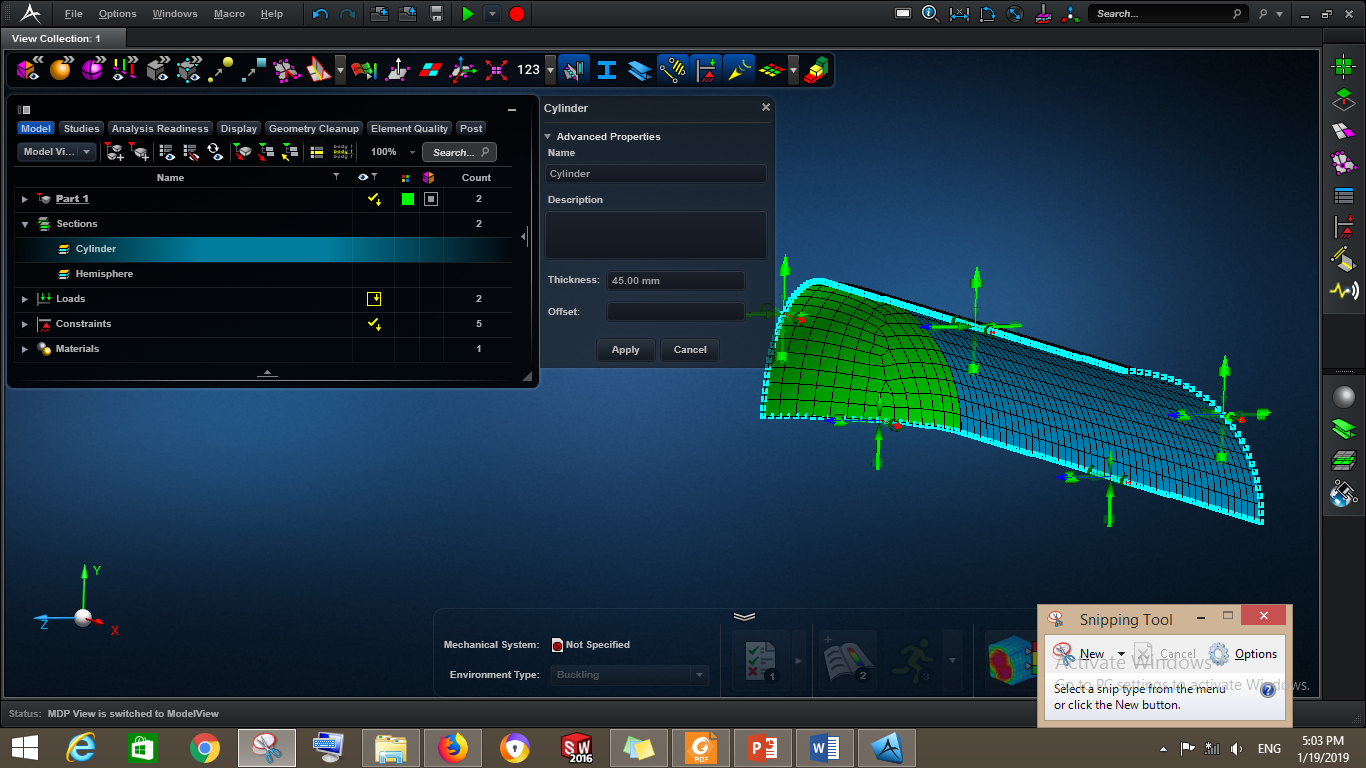Image resolution: width=1366 pixels, height=768 pixels.
Task: Collapse the Advanced Properties section
Action: point(548,137)
